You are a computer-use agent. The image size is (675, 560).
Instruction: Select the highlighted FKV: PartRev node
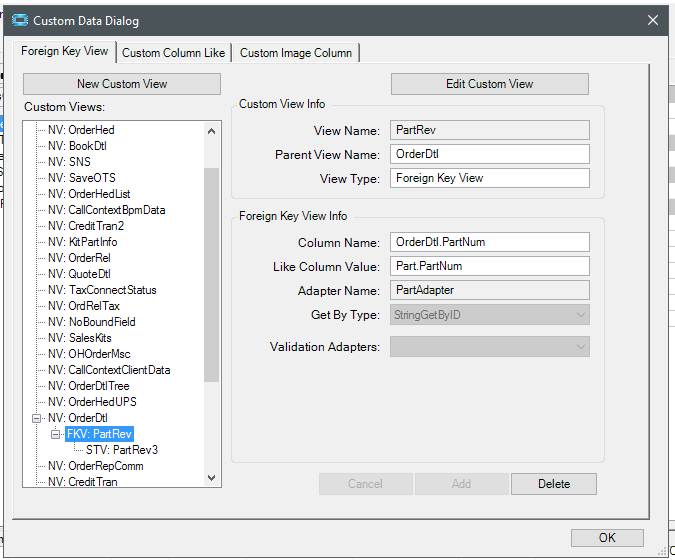(x=99, y=434)
